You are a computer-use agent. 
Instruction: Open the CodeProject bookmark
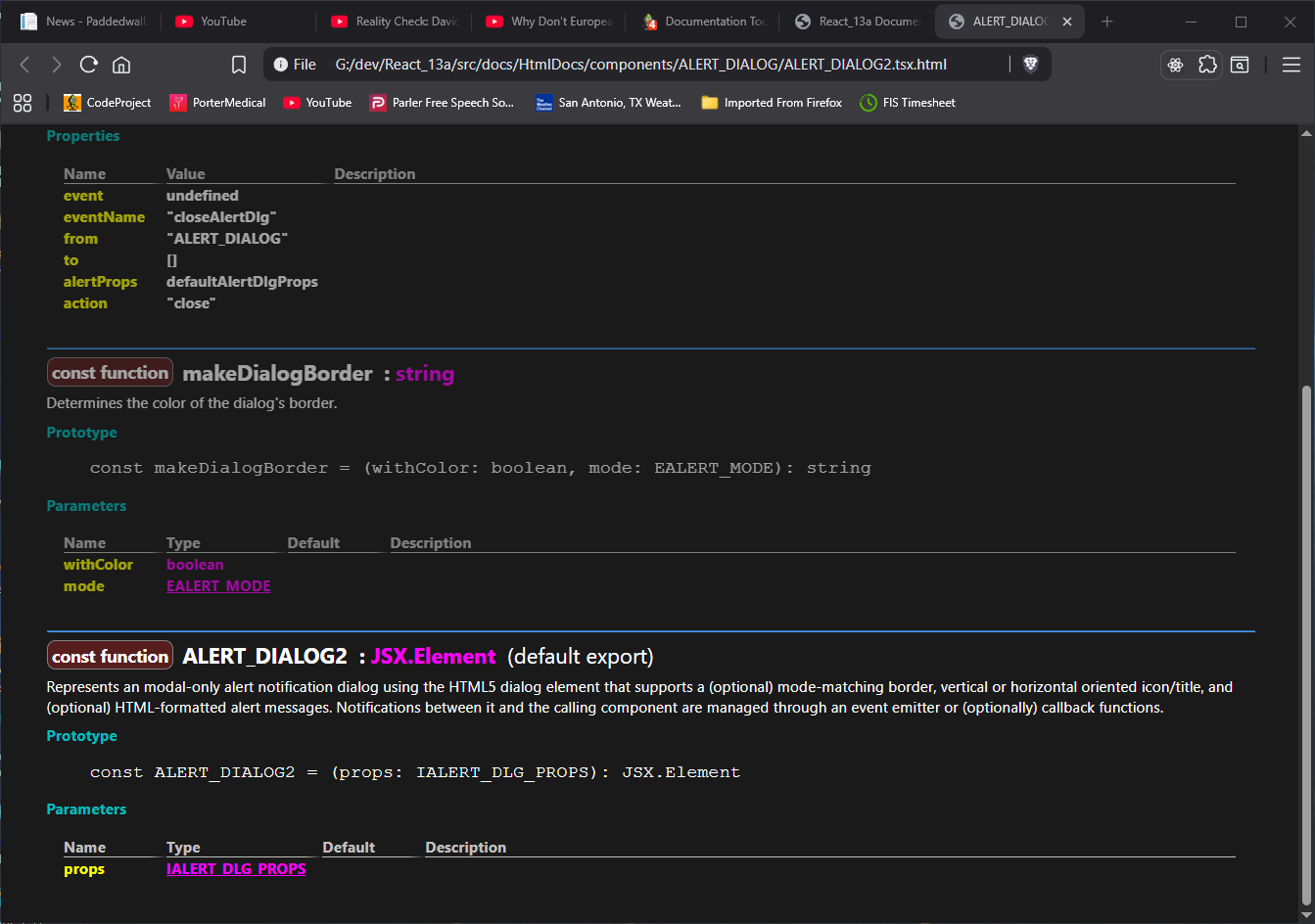108,103
